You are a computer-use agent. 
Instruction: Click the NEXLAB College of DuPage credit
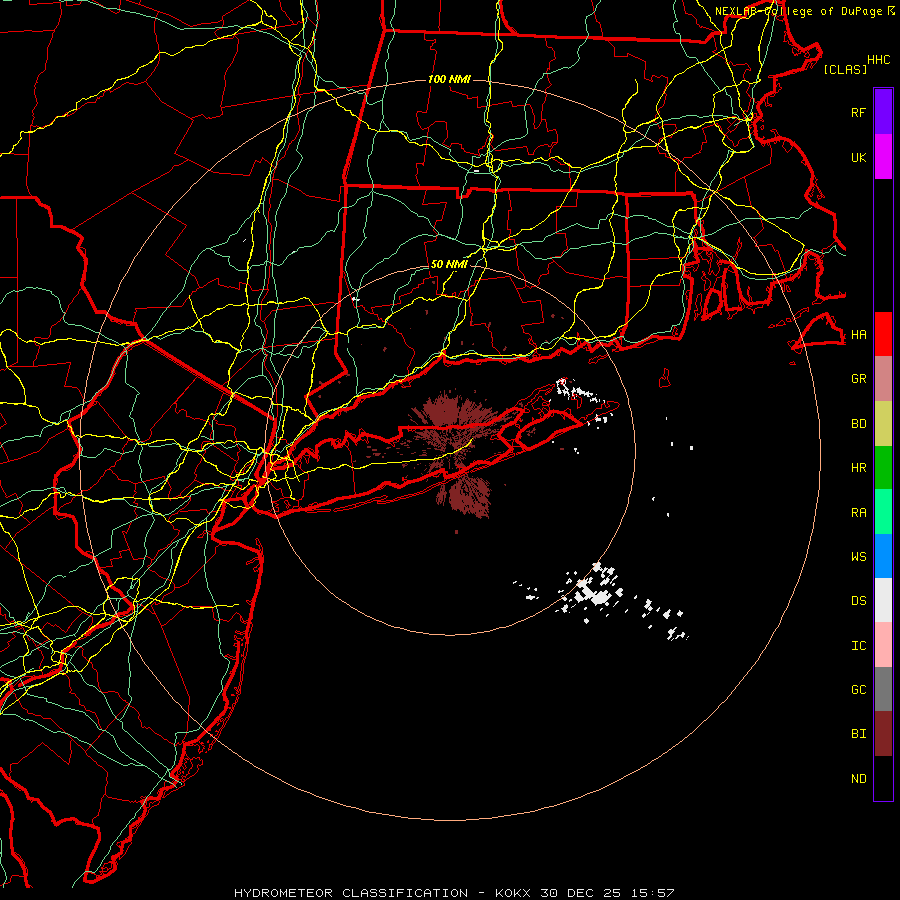tap(805, 11)
